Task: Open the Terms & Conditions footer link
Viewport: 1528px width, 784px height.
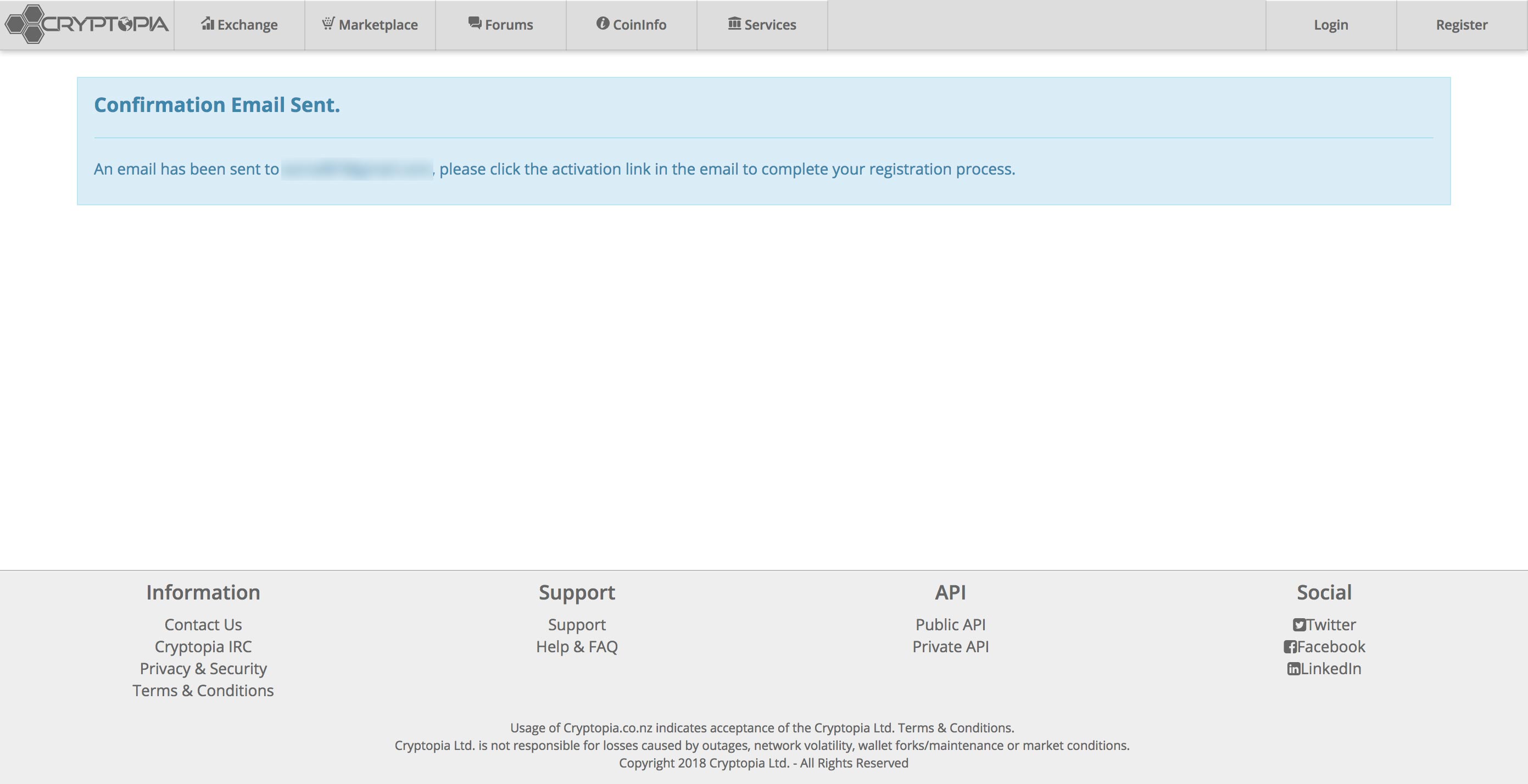Action: tap(203, 690)
